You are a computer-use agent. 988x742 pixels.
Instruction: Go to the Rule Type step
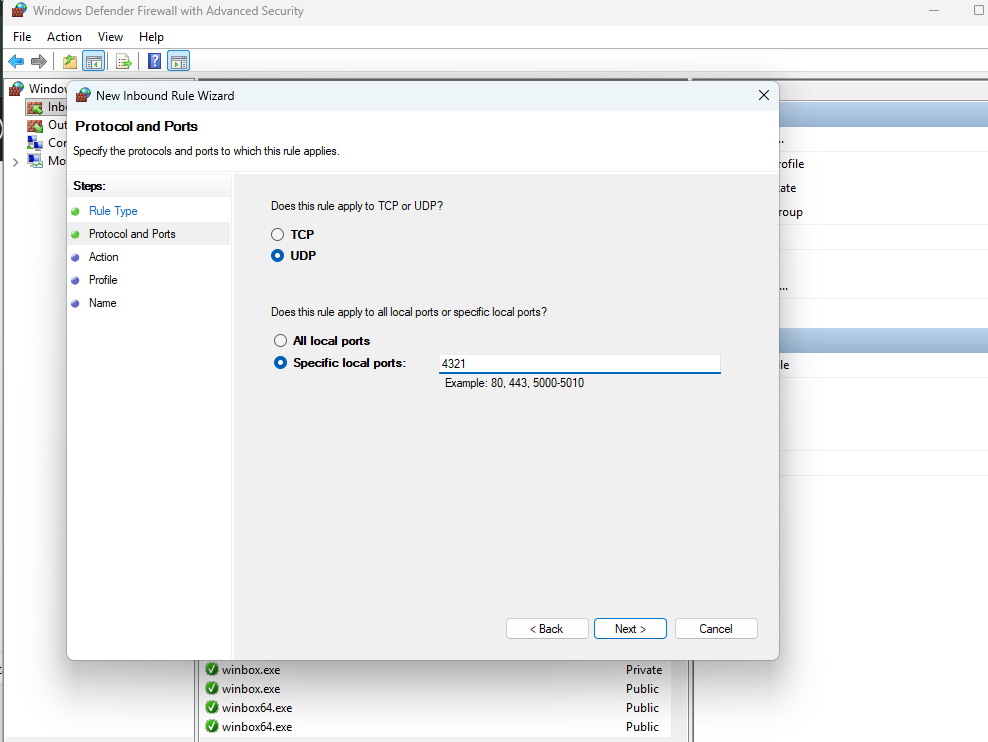click(113, 211)
